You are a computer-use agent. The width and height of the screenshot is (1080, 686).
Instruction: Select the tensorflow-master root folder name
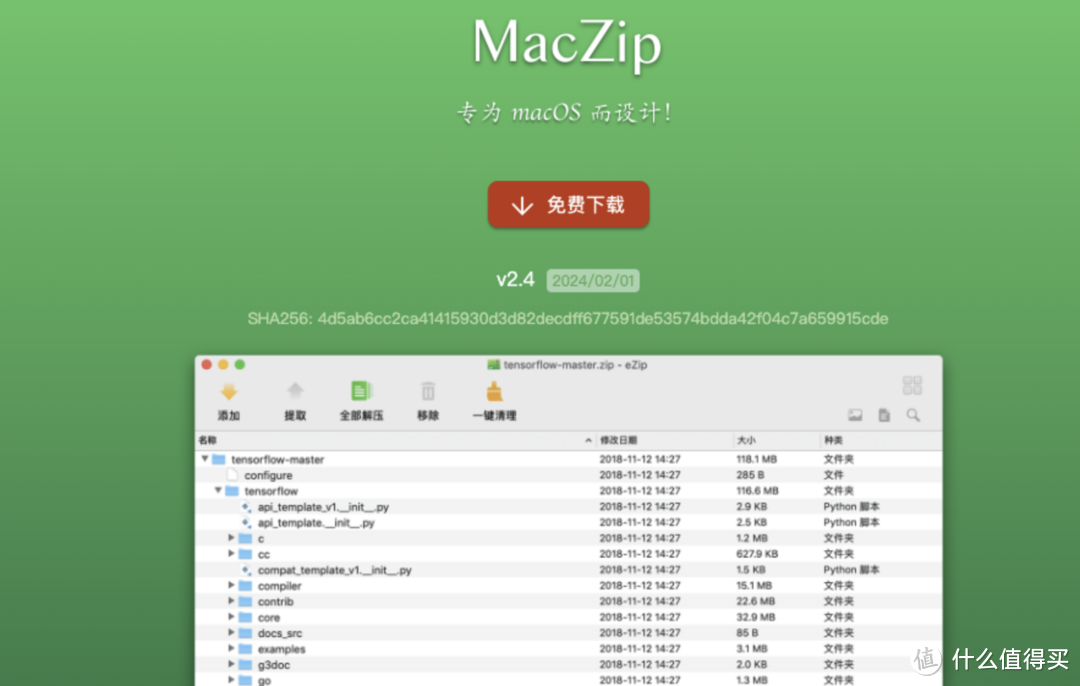point(278,459)
